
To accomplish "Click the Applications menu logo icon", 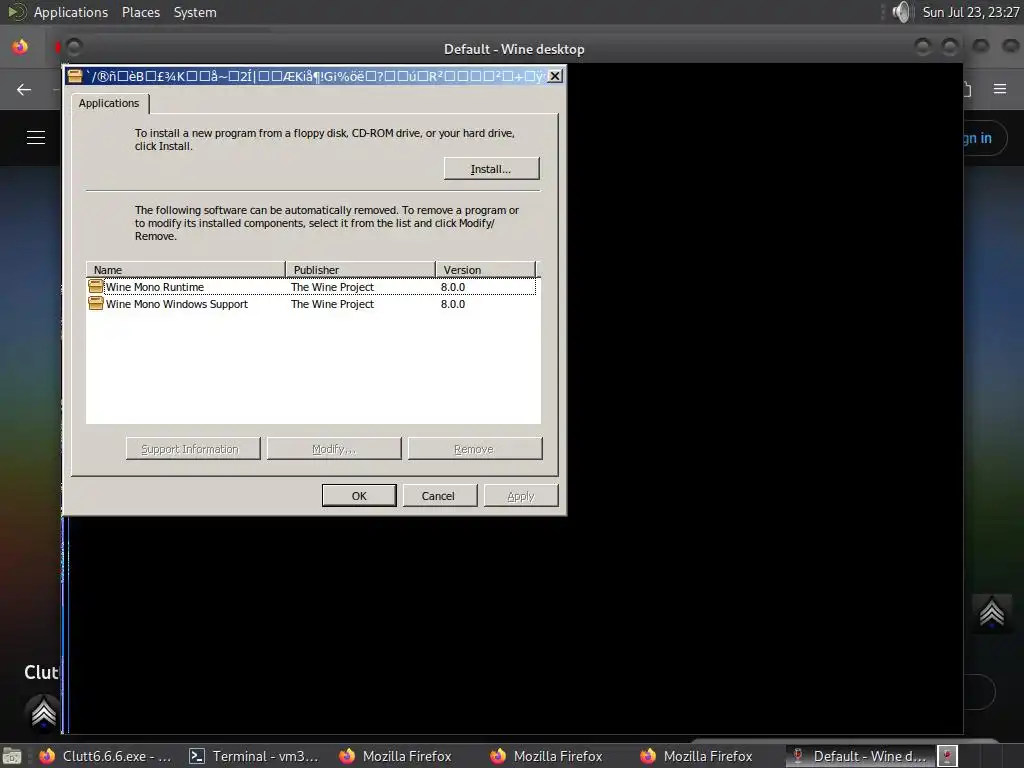I will tap(16, 12).
